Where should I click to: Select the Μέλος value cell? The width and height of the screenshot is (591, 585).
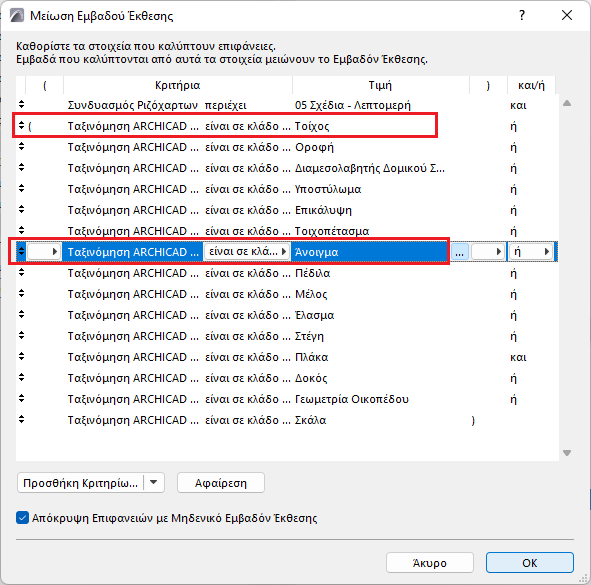click(x=311, y=294)
